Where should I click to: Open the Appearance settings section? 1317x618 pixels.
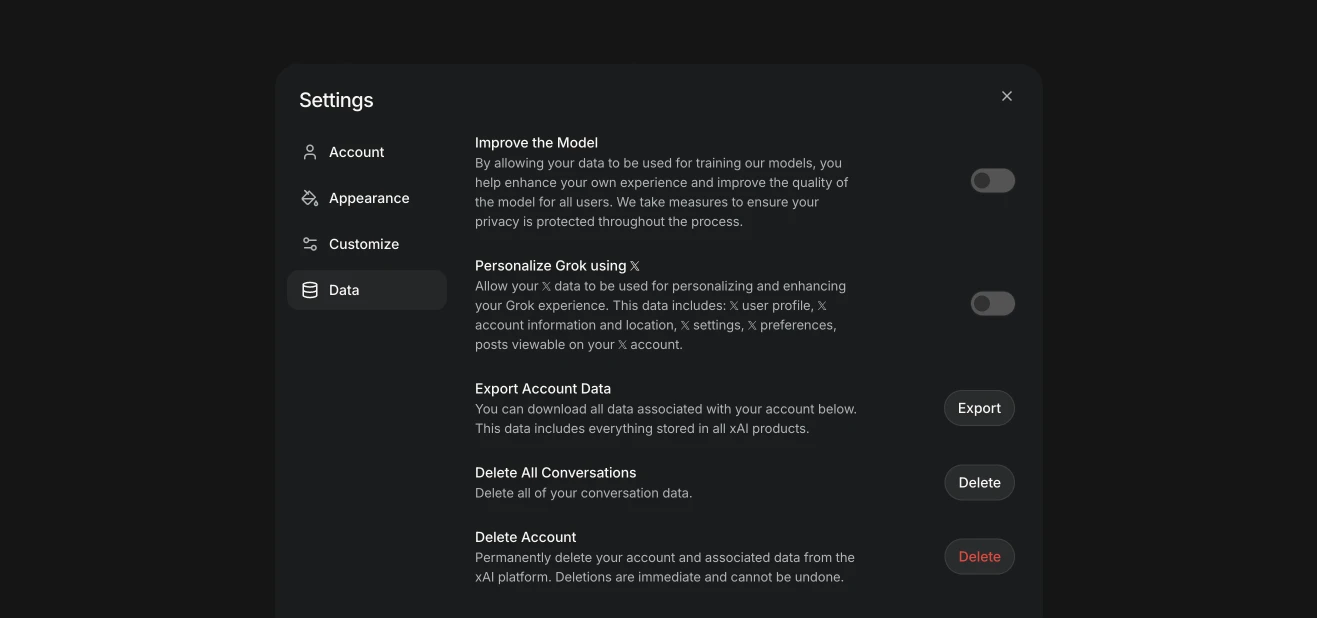(x=368, y=197)
